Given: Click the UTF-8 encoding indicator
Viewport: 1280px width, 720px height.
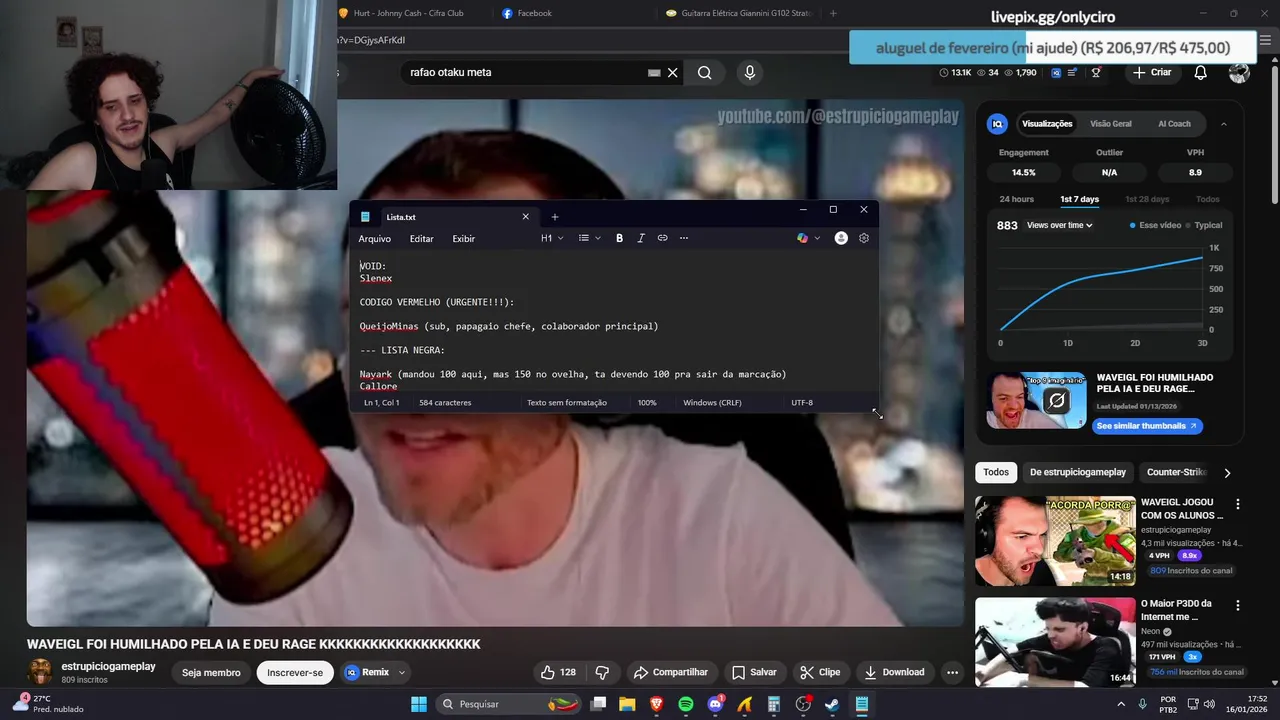Looking at the screenshot, I should (802, 403).
